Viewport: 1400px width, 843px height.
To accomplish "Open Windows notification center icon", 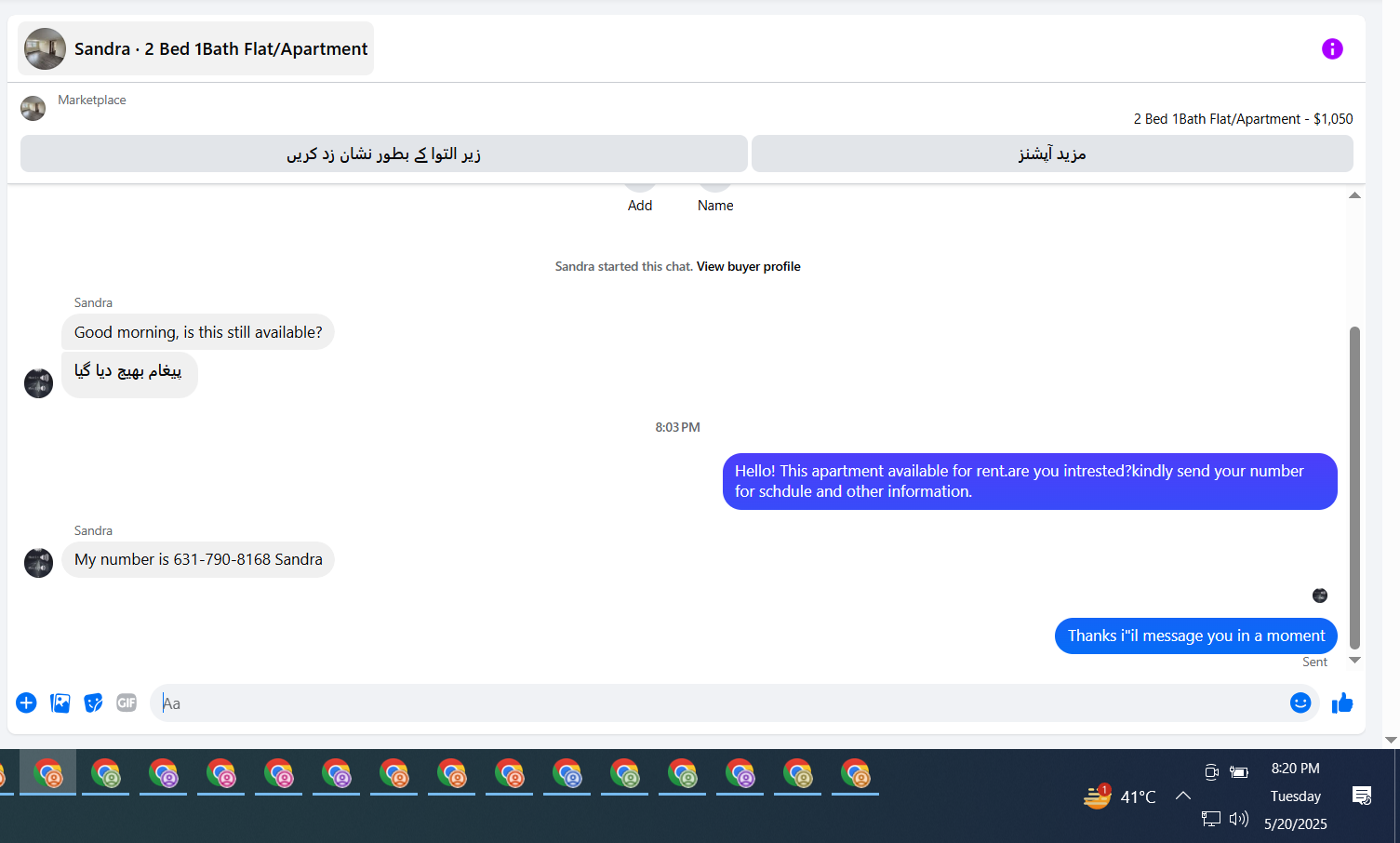I will coord(1362,796).
